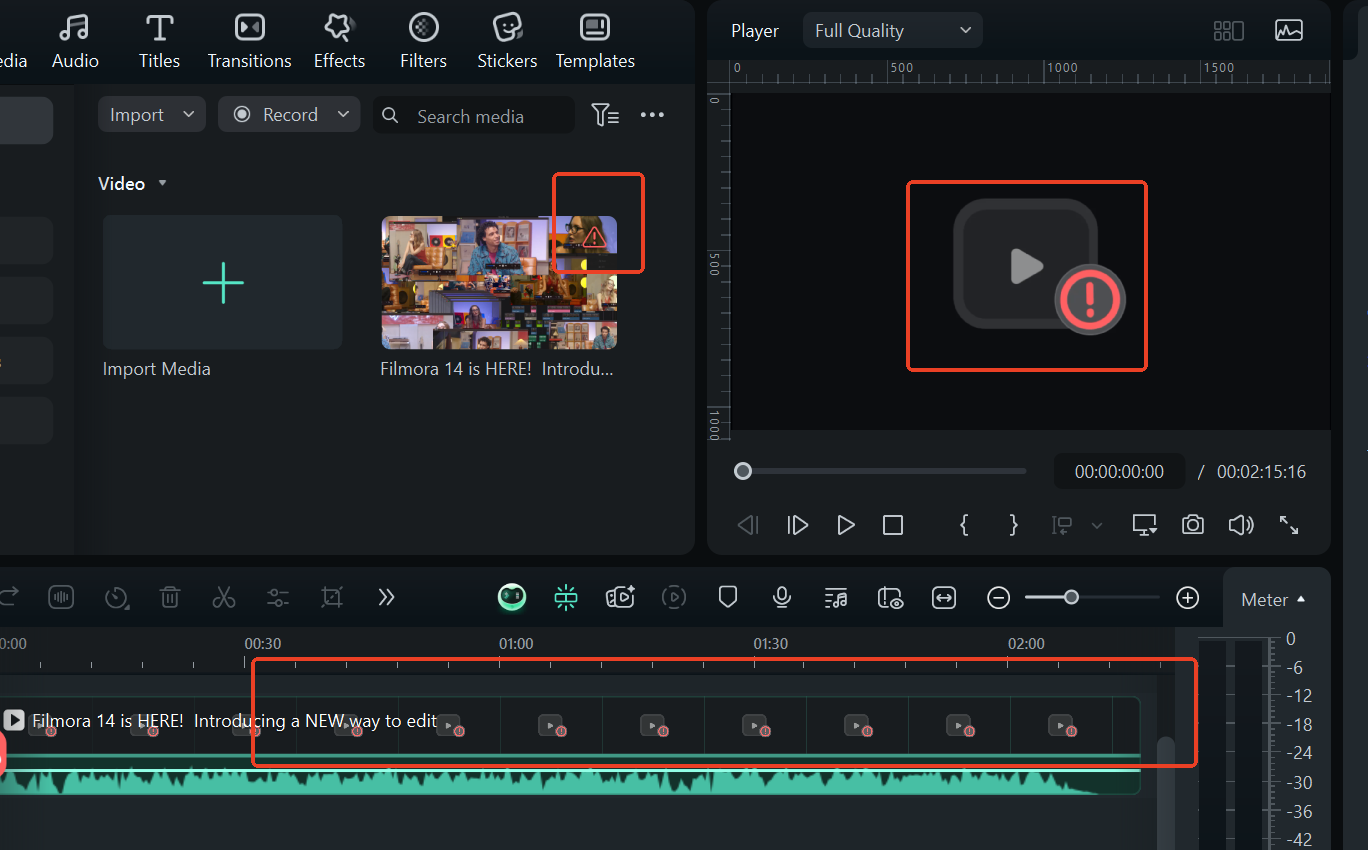
Task: Toggle the timeline auto ripple snap icon
Action: coord(566,598)
